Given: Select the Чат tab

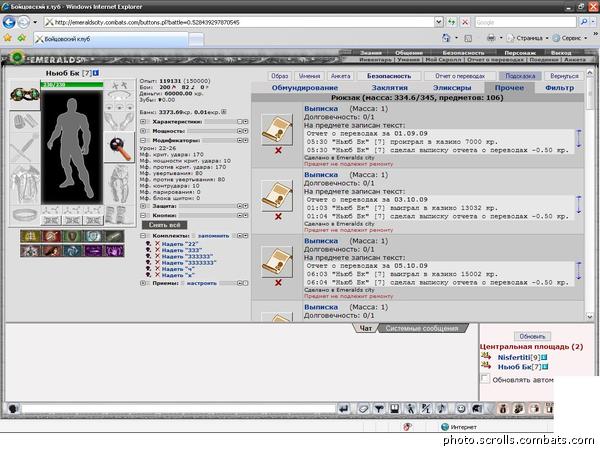Looking at the screenshot, I should tap(365, 328).
